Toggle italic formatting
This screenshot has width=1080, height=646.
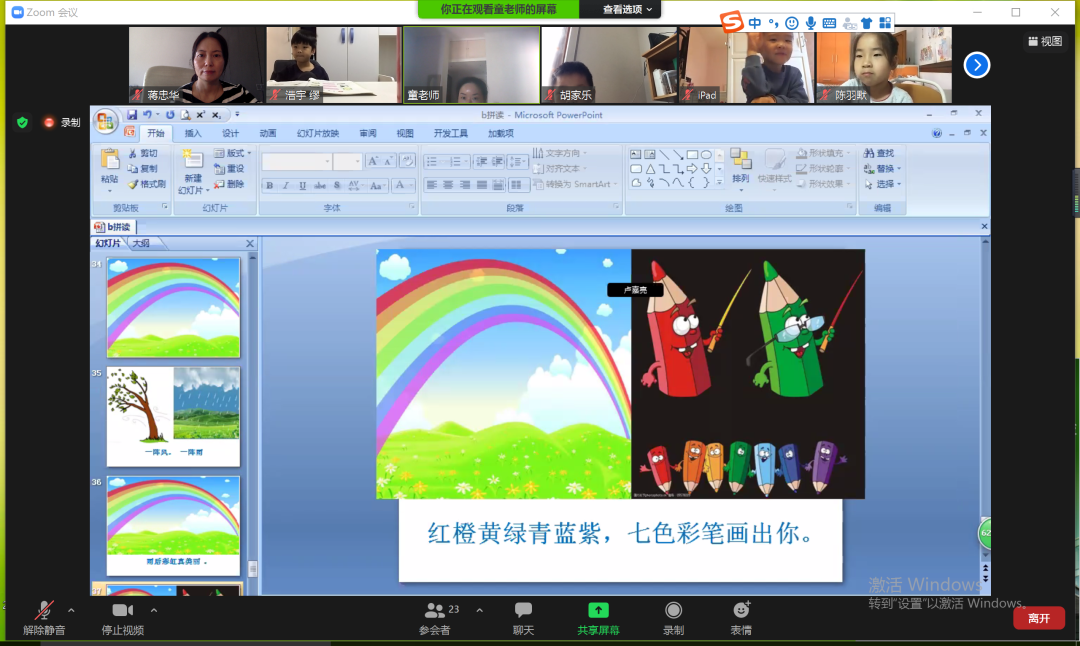[286, 185]
